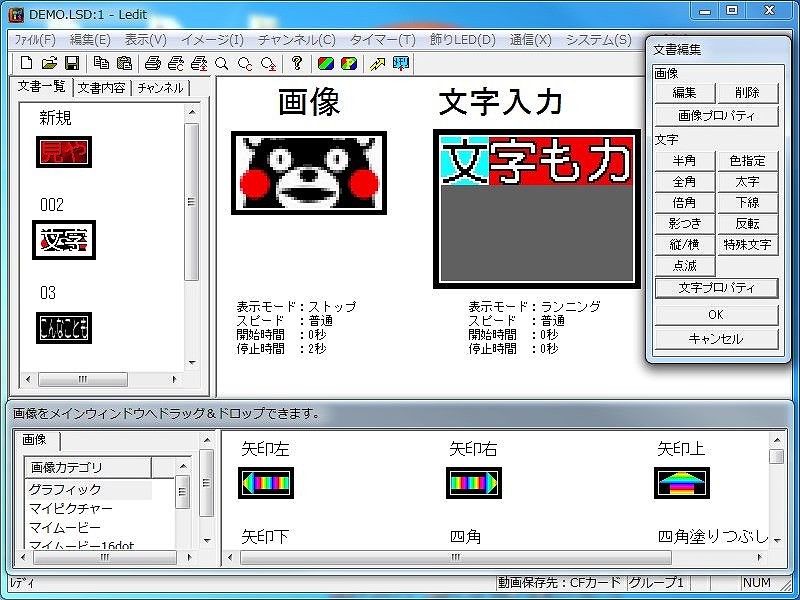The image size is (800, 600).
Task: Select マイピクチャー in image category list
Action: tap(71, 509)
